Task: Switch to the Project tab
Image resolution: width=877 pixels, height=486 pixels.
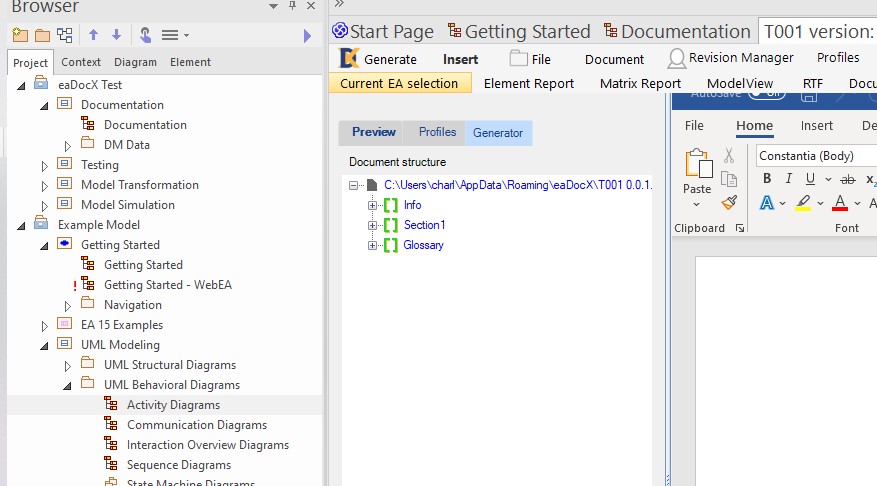Action: coord(30,63)
